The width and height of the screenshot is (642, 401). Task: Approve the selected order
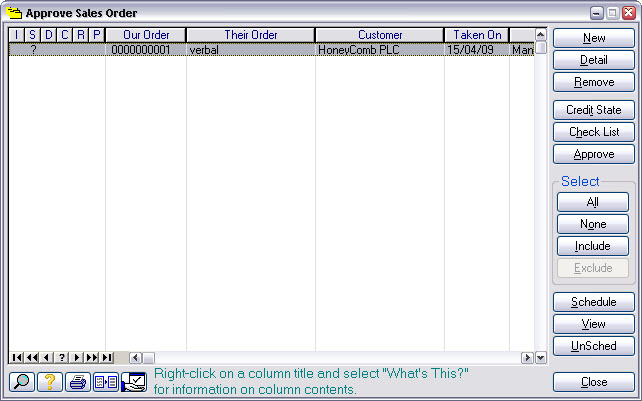[x=594, y=154]
